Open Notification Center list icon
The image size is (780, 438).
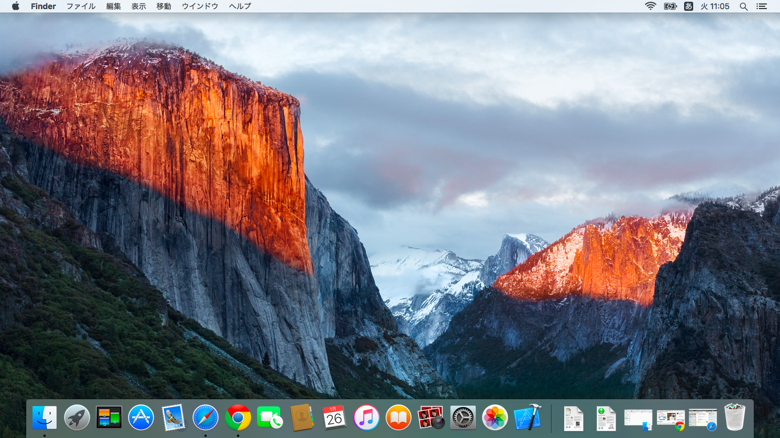[x=762, y=6]
